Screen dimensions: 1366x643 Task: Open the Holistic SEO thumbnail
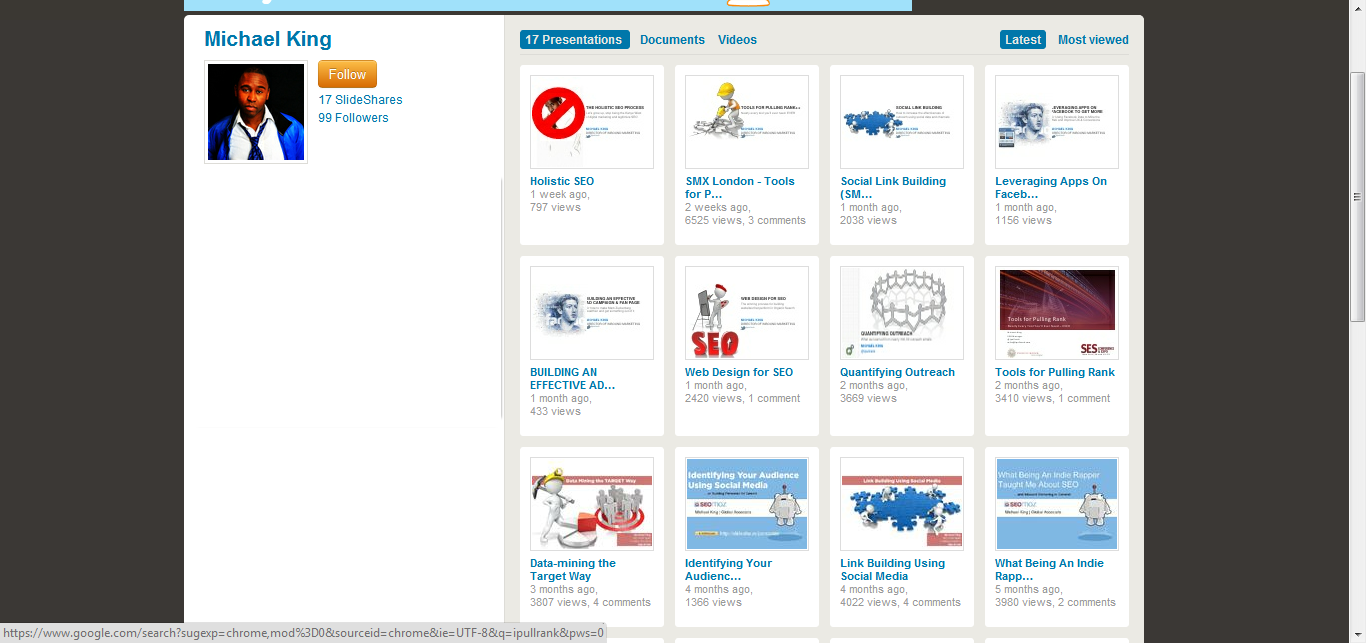[592, 122]
